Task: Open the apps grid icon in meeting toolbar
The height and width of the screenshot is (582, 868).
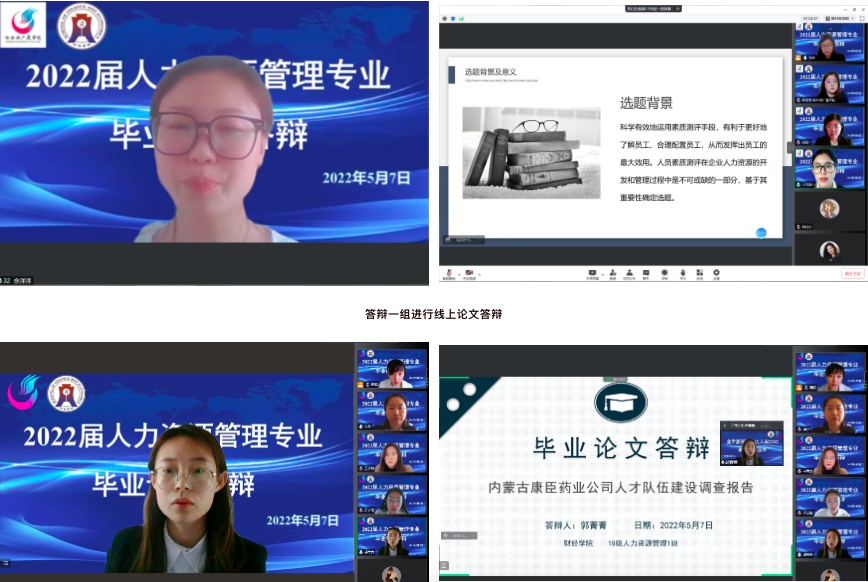Action: coord(700,274)
